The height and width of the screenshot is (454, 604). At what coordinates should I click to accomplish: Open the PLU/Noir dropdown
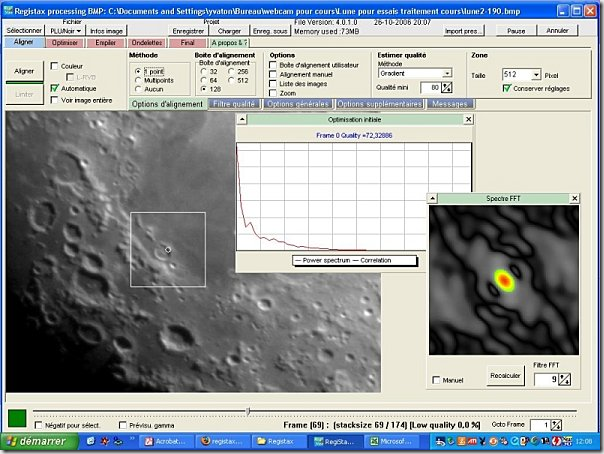pyautogui.click(x=65, y=31)
